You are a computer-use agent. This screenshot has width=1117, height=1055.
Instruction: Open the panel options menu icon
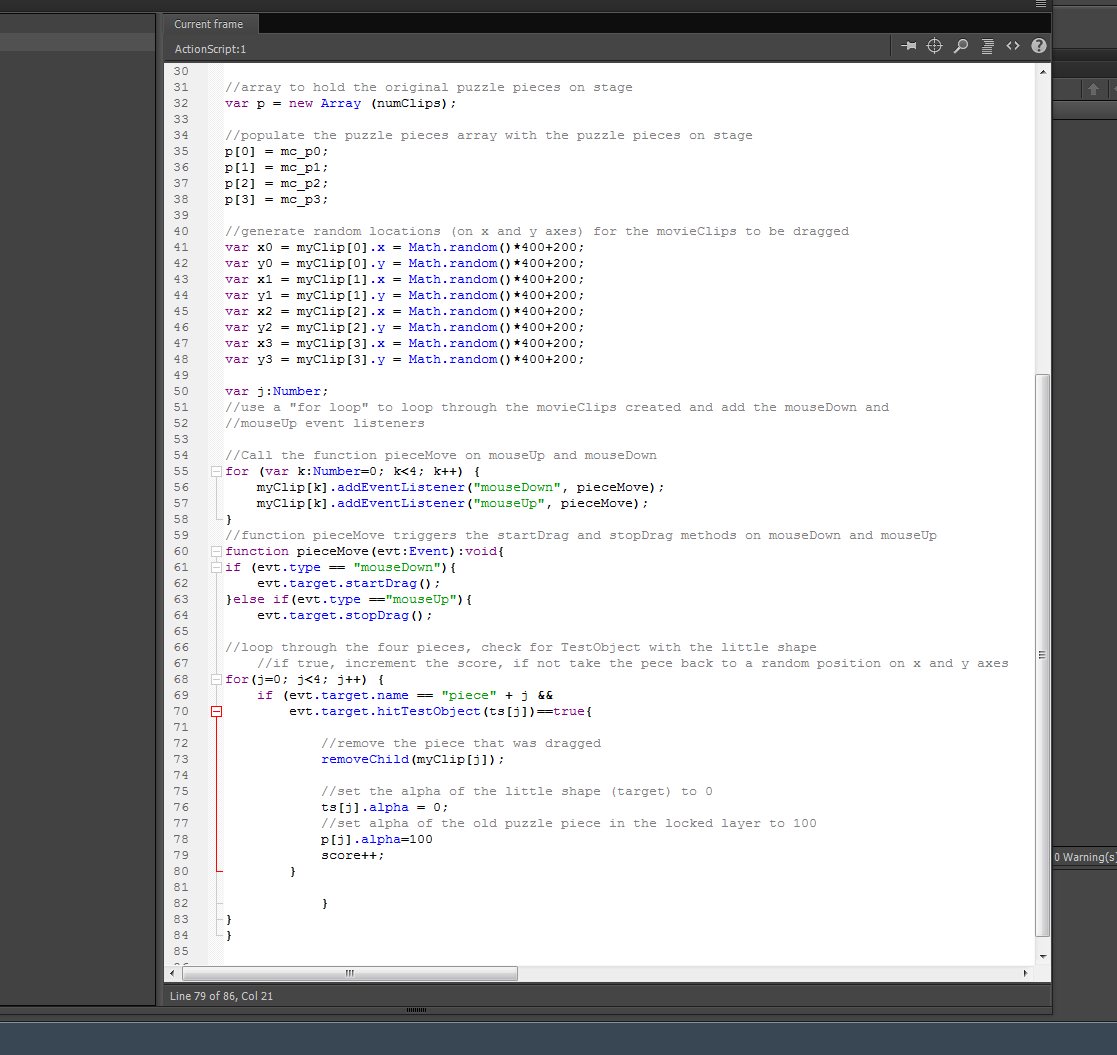1041,5
